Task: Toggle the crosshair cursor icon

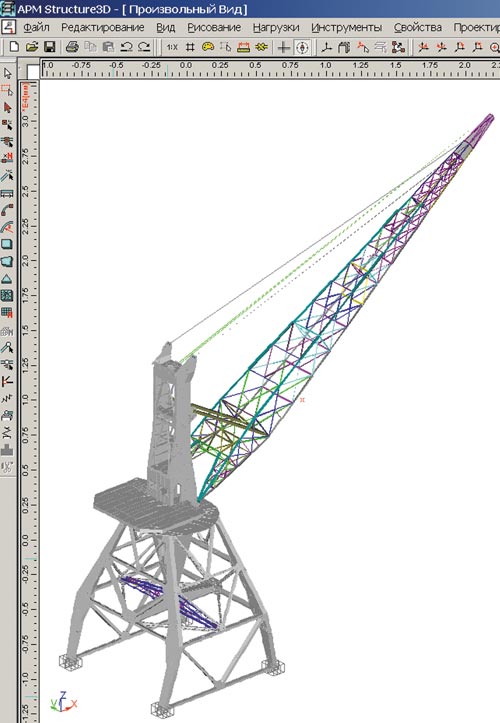Action: pyautogui.click(x=283, y=47)
